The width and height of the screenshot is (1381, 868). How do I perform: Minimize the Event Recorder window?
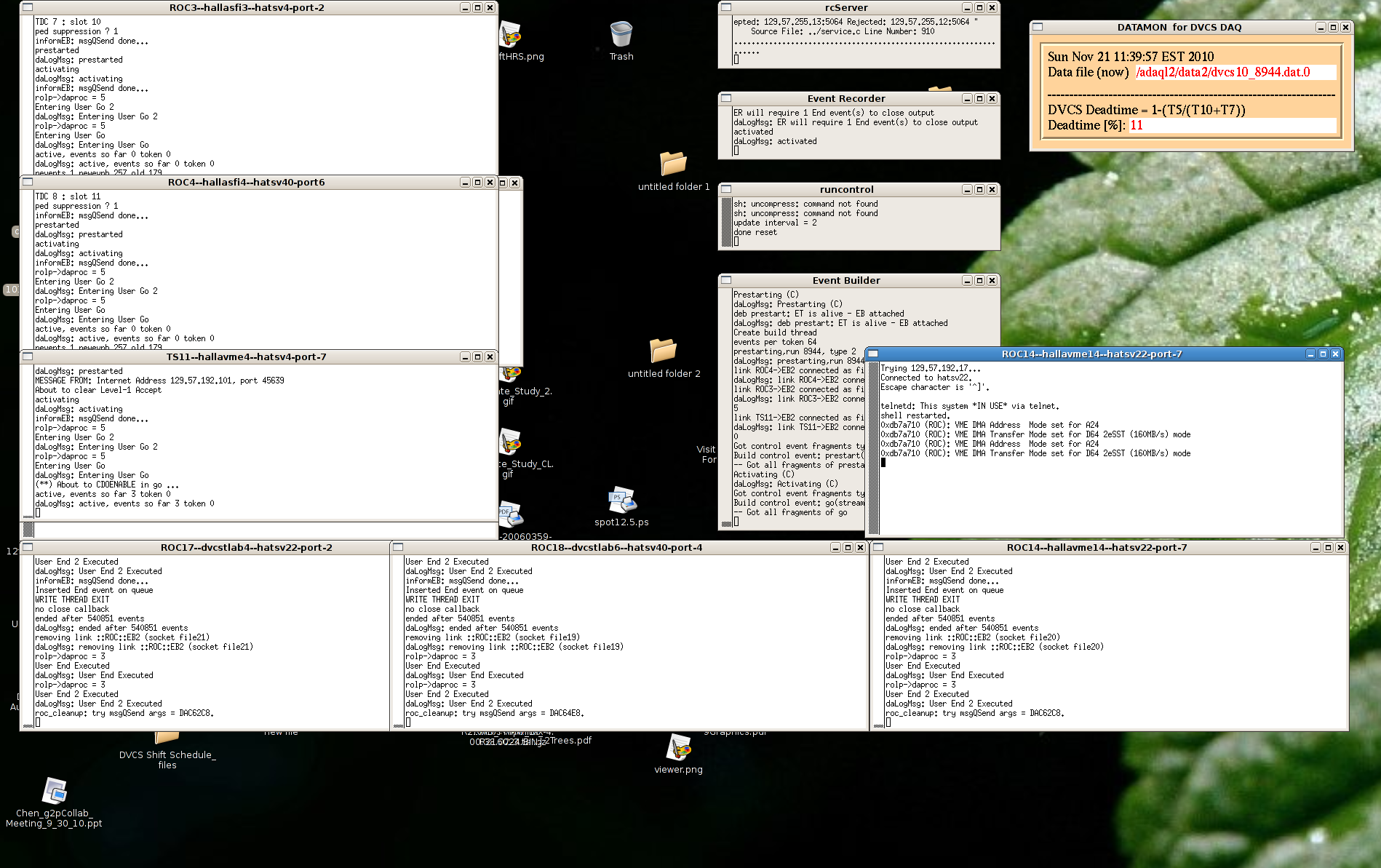[967, 98]
